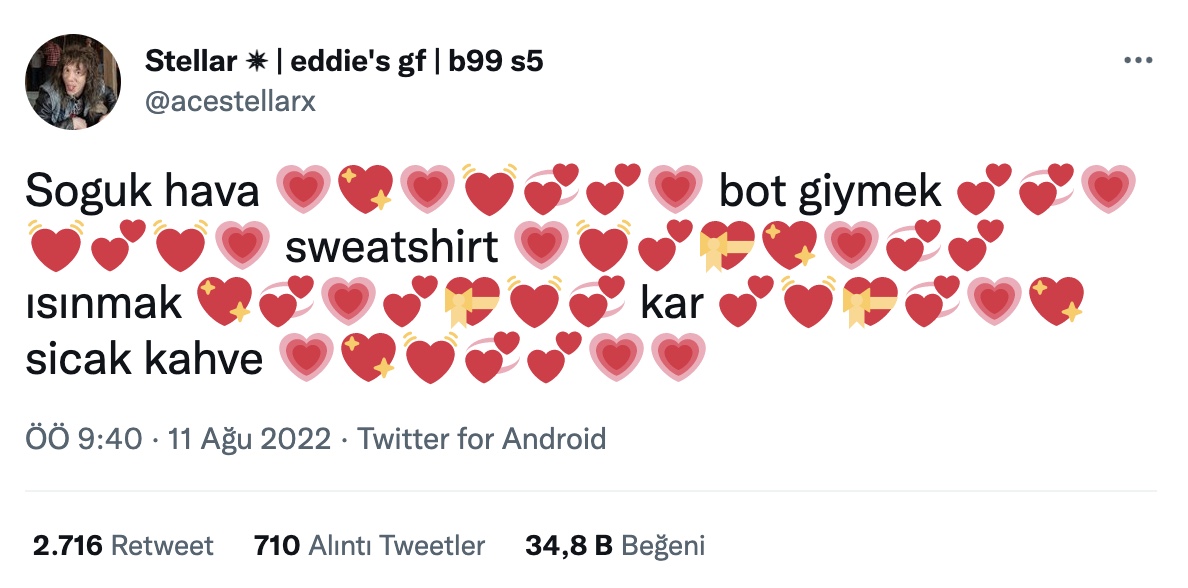
Task: Open the three-dot more options menu
Action: [x=1138, y=61]
